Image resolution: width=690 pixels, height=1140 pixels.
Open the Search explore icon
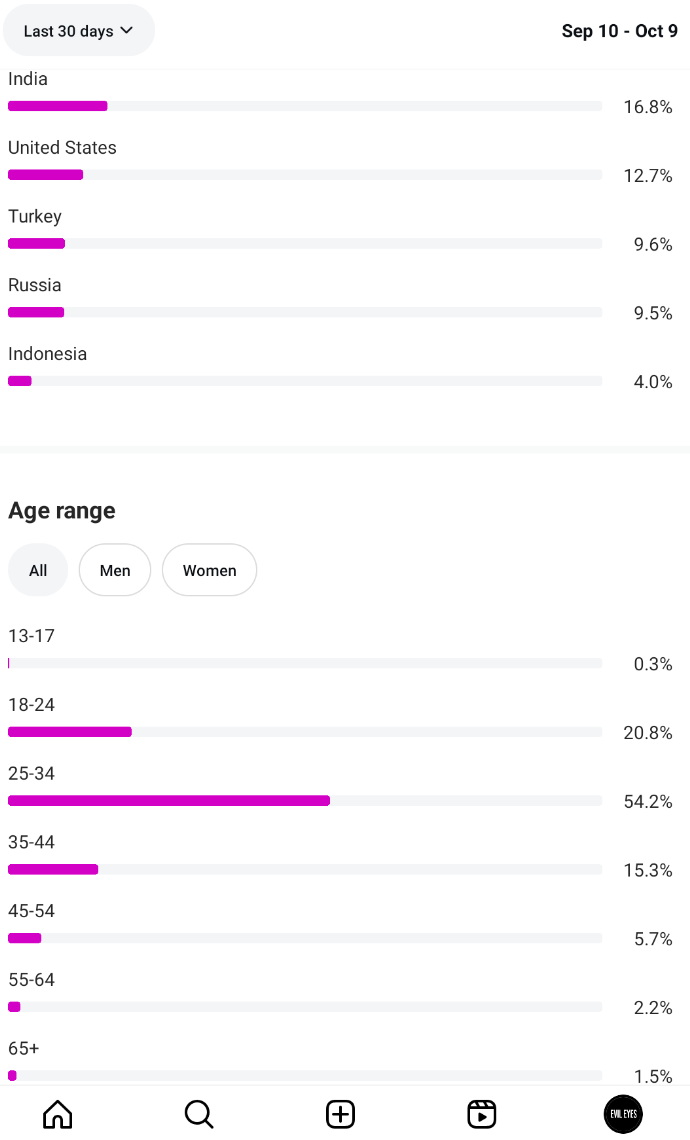point(199,1114)
